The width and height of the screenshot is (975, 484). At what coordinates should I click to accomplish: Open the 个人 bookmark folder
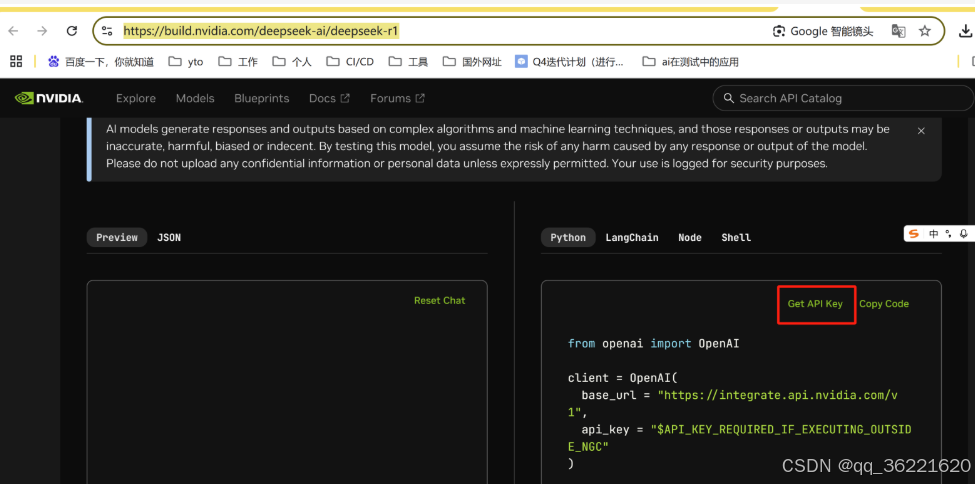[292, 62]
